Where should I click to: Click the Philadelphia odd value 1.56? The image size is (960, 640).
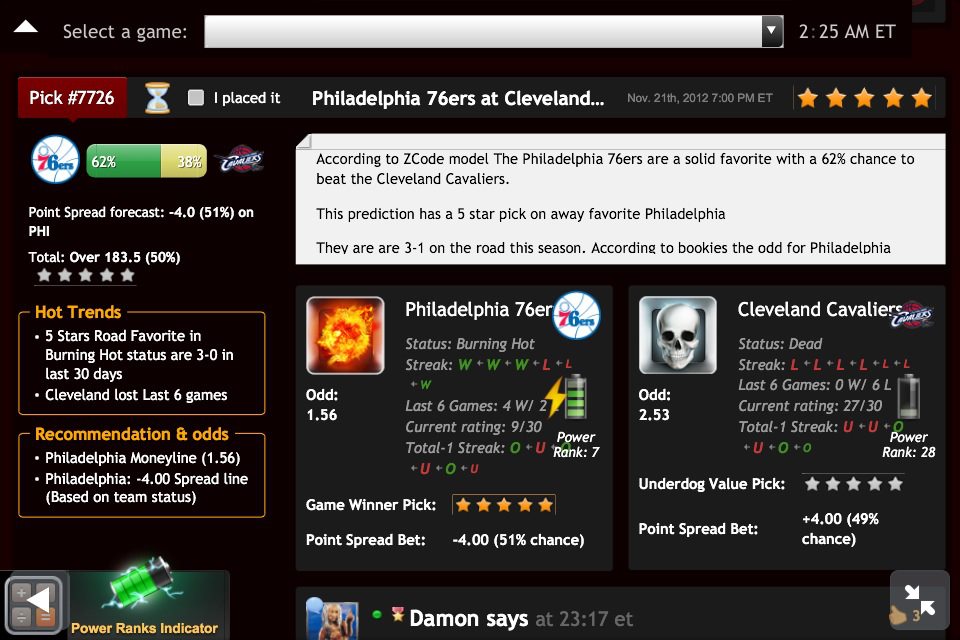(322, 415)
